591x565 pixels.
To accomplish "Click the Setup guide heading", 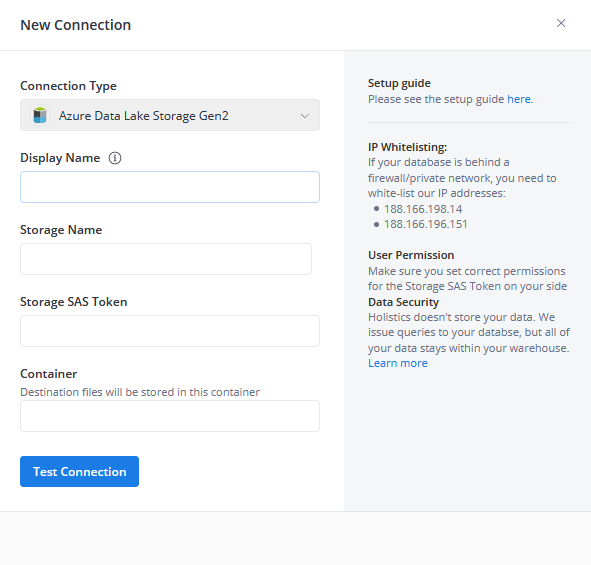I will pos(399,83).
